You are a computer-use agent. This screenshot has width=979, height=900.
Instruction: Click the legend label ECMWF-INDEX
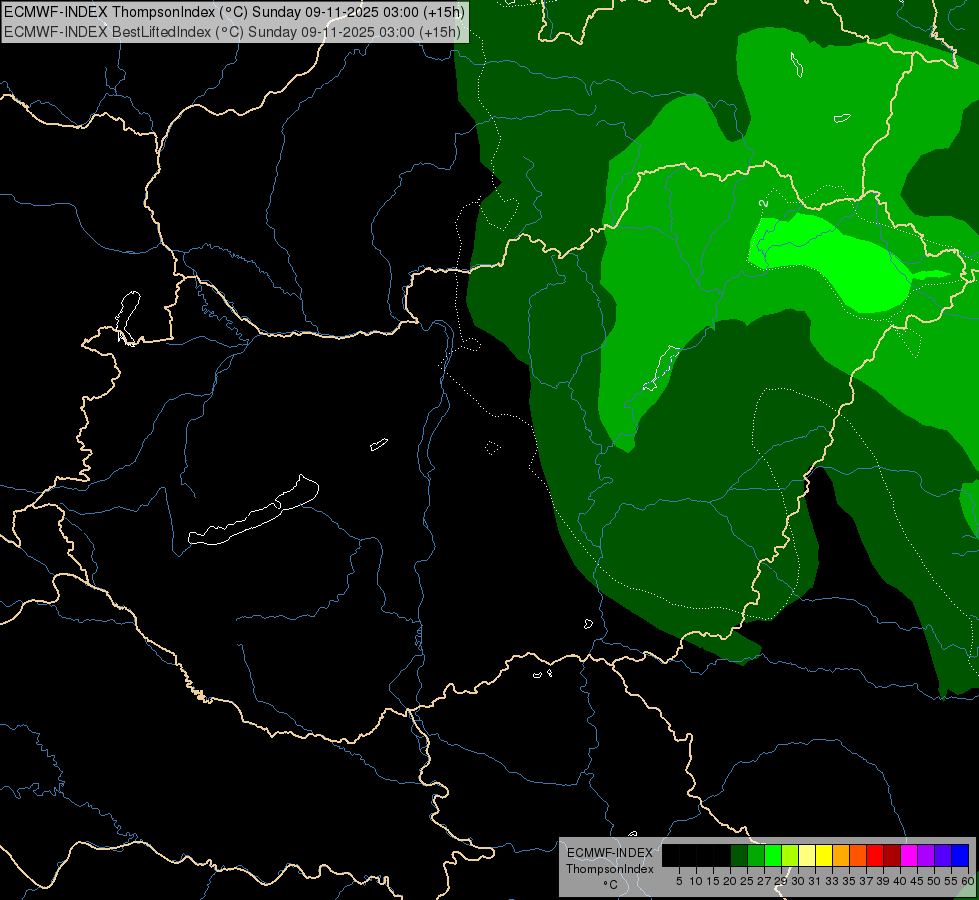(610, 853)
